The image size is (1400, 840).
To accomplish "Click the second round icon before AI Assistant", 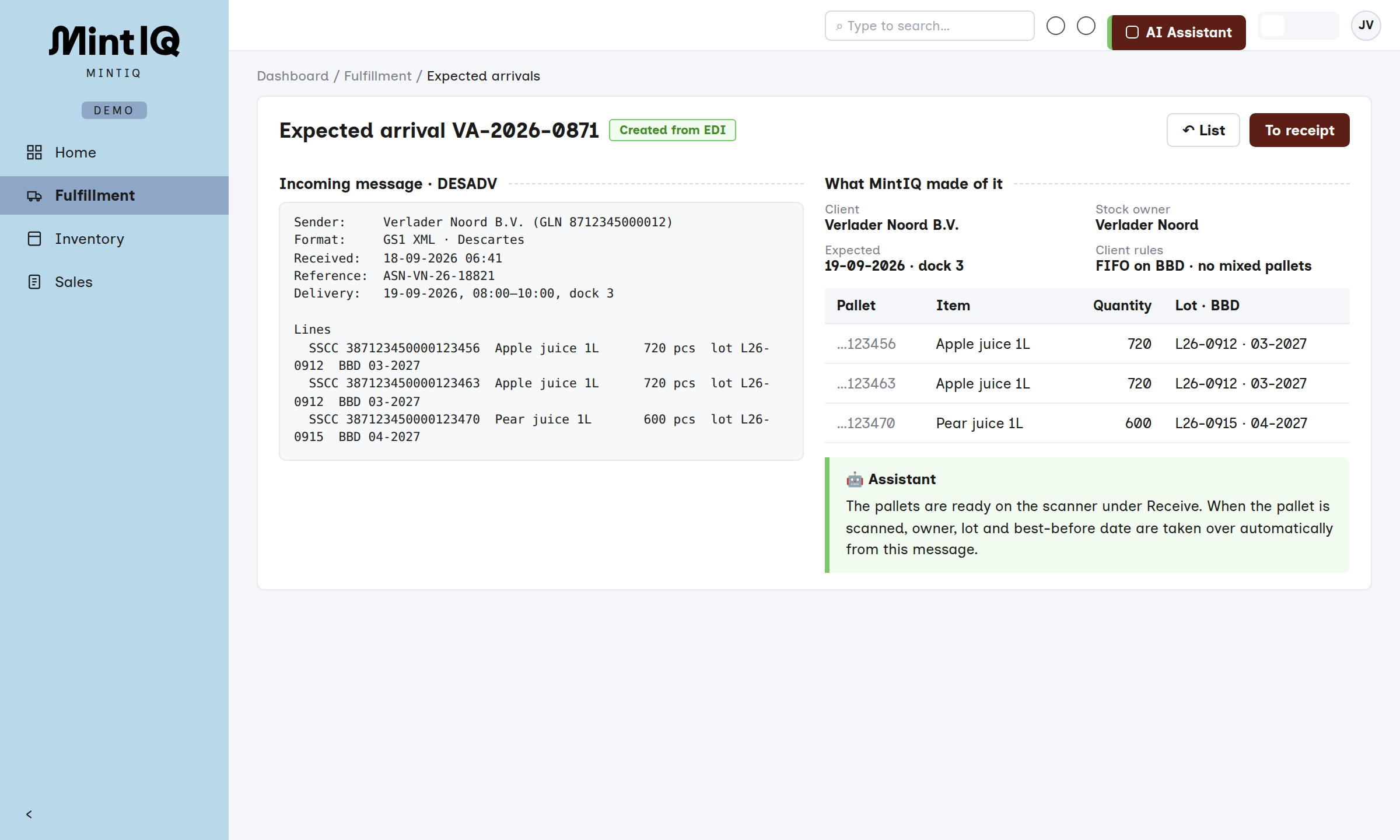I will [1086, 26].
